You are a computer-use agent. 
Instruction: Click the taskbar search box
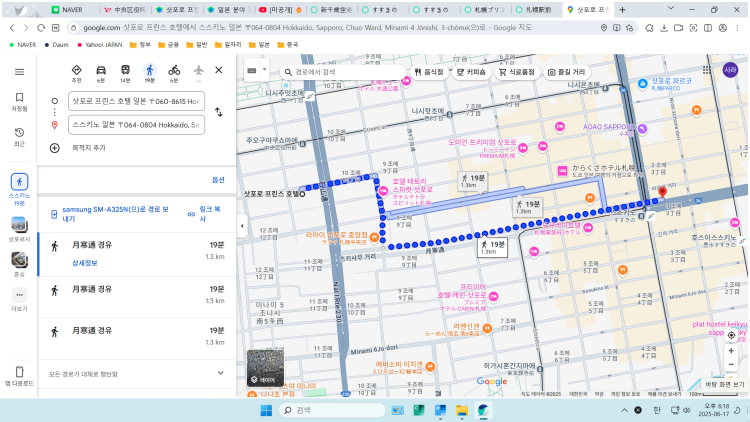pos(331,410)
